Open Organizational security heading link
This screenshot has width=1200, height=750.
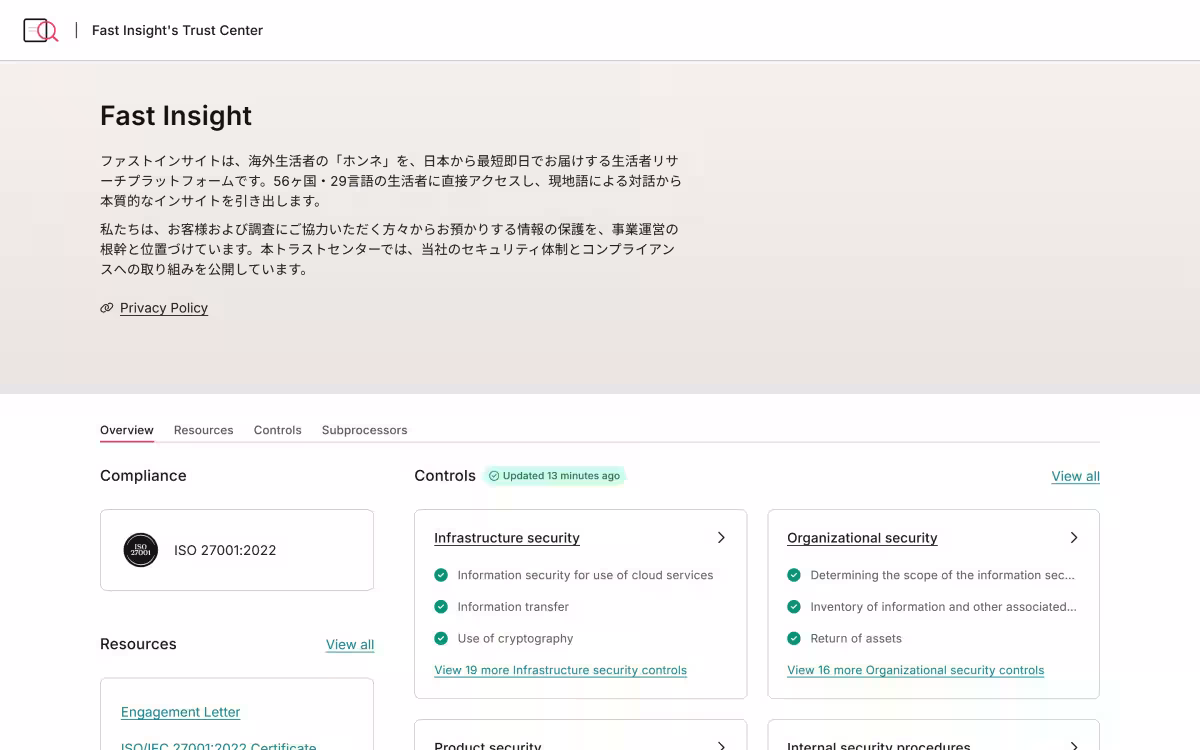(862, 538)
